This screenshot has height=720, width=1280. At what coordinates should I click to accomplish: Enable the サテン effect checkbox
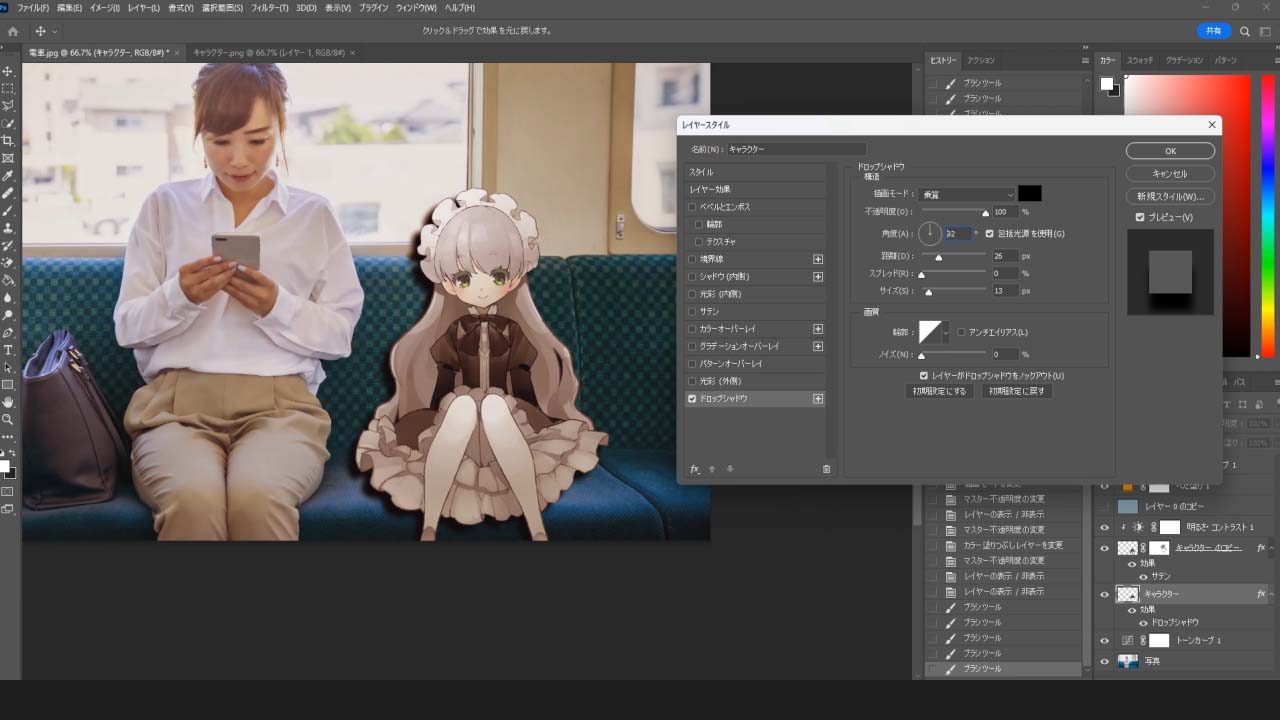pyautogui.click(x=692, y=311)
